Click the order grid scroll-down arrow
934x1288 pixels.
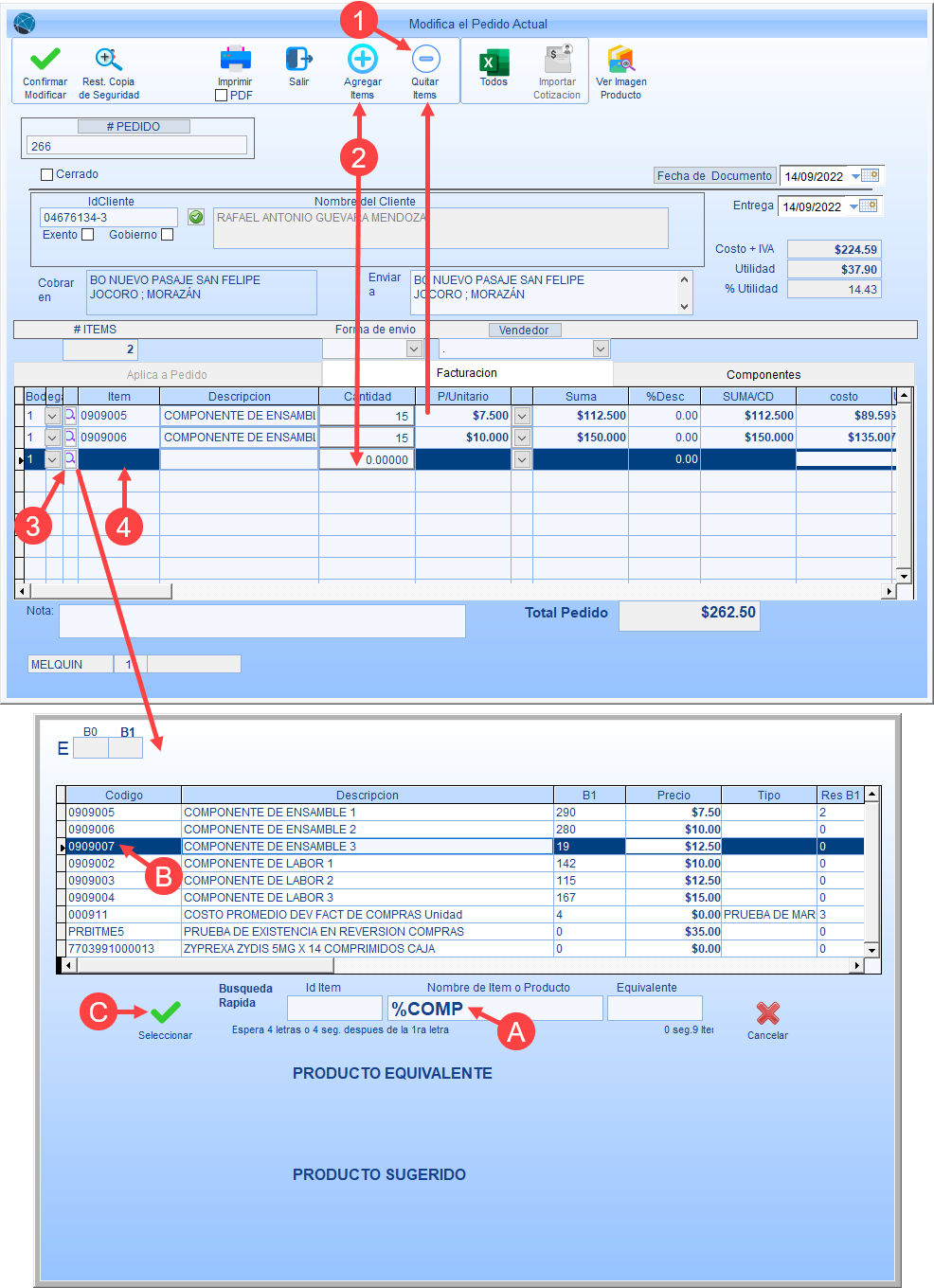click(x=904, y=576)
